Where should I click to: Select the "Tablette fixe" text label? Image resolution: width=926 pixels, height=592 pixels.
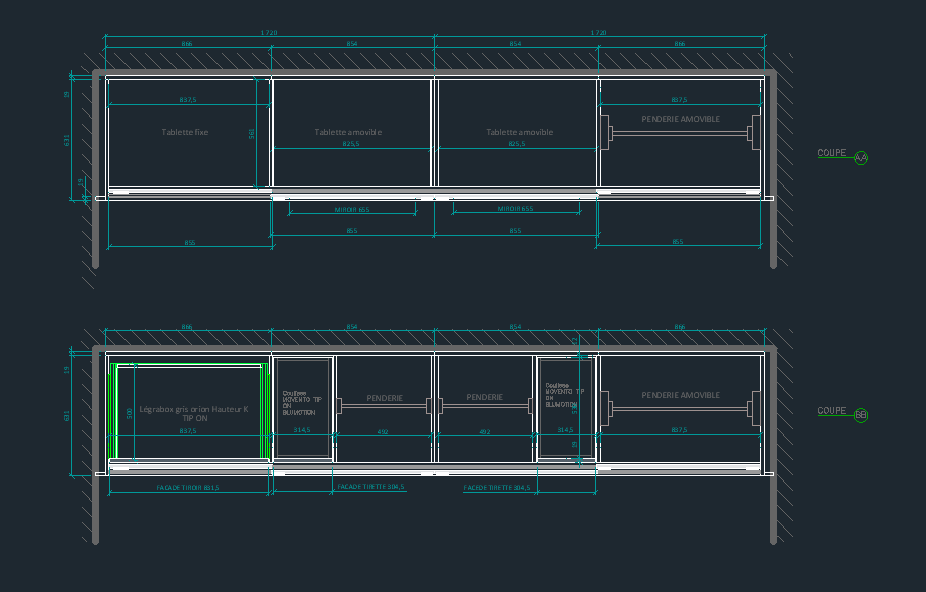[185, 132]
